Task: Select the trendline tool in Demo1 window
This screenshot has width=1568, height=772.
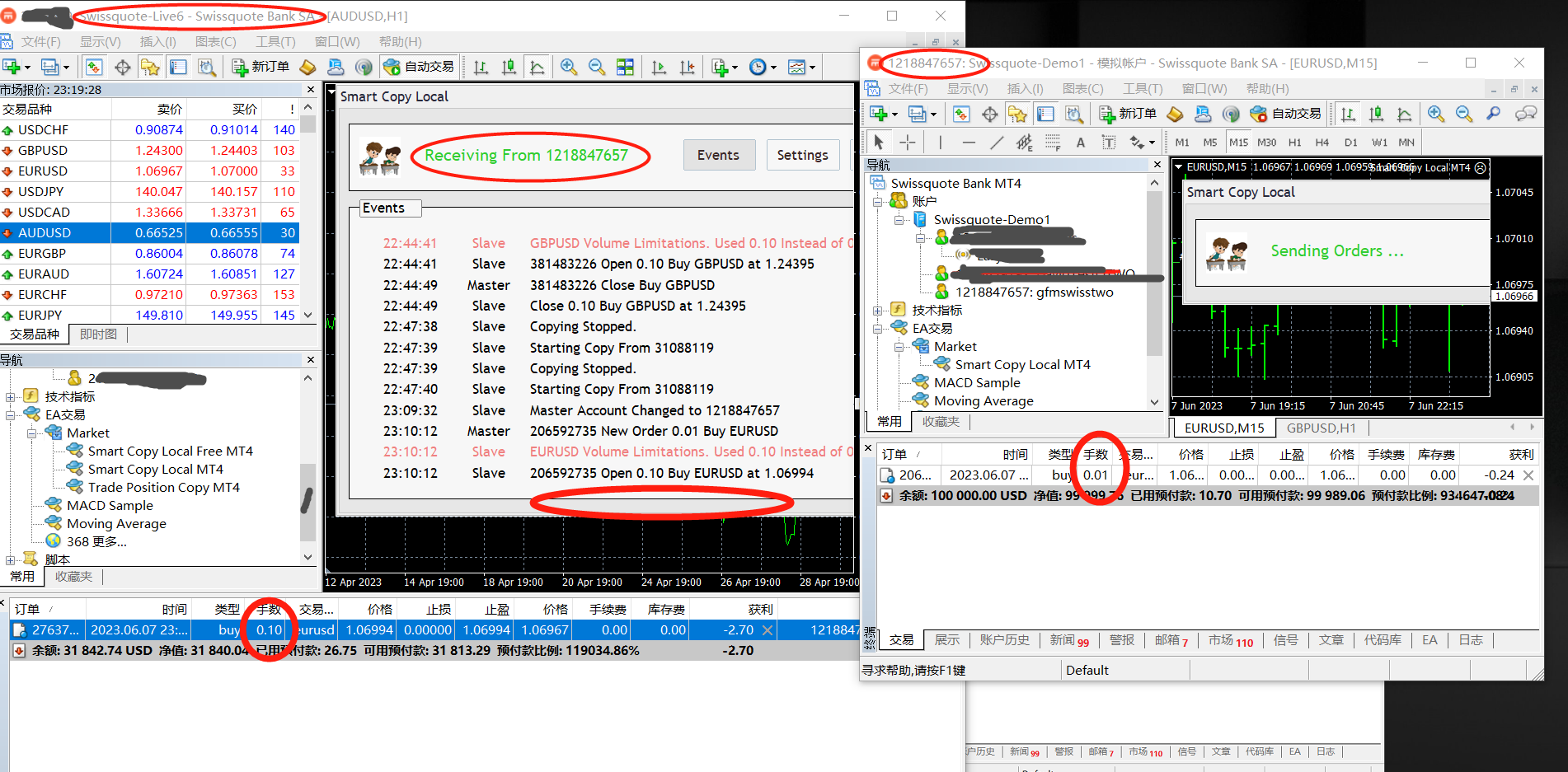Action: 997,143
